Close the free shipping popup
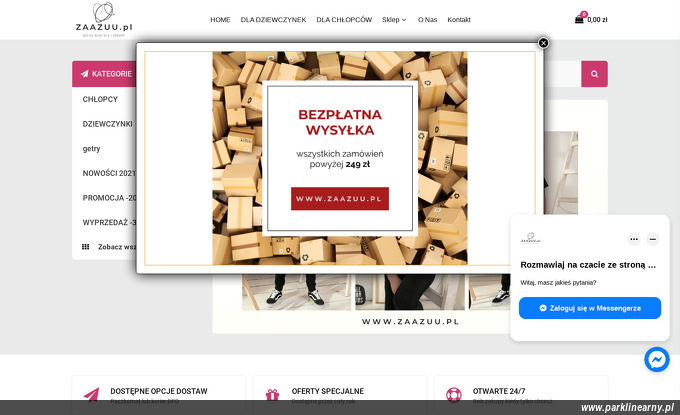The height and width of the screenshot is (415, 680). 543,43
